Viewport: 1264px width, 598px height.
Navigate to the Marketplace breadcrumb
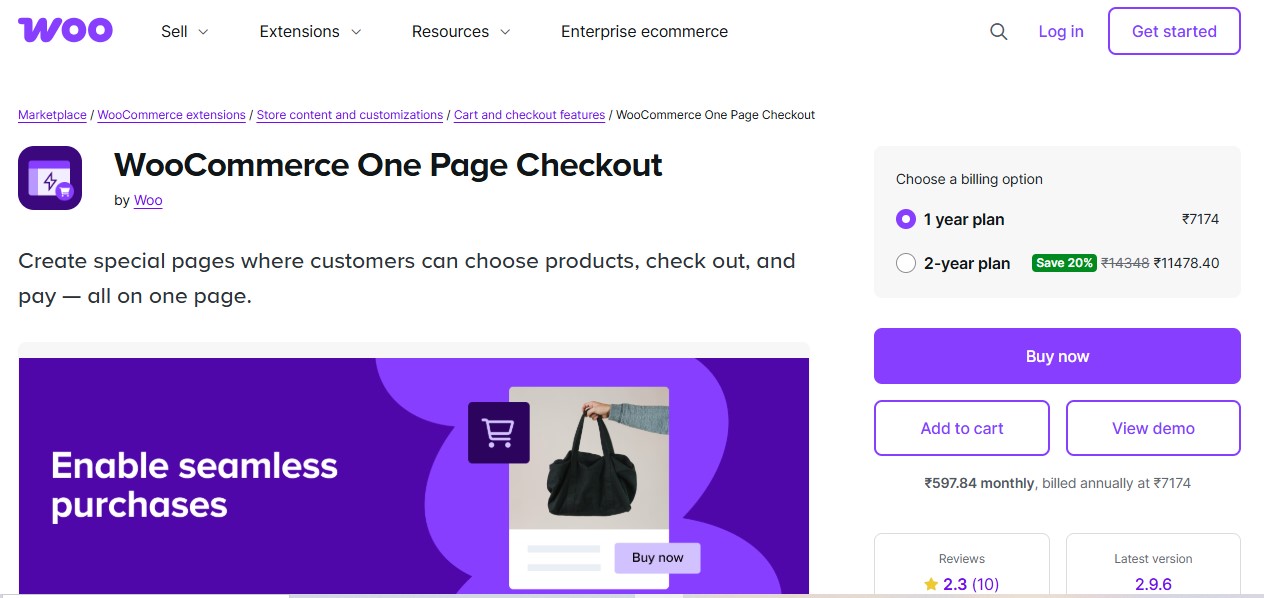(x=52, y=114)
